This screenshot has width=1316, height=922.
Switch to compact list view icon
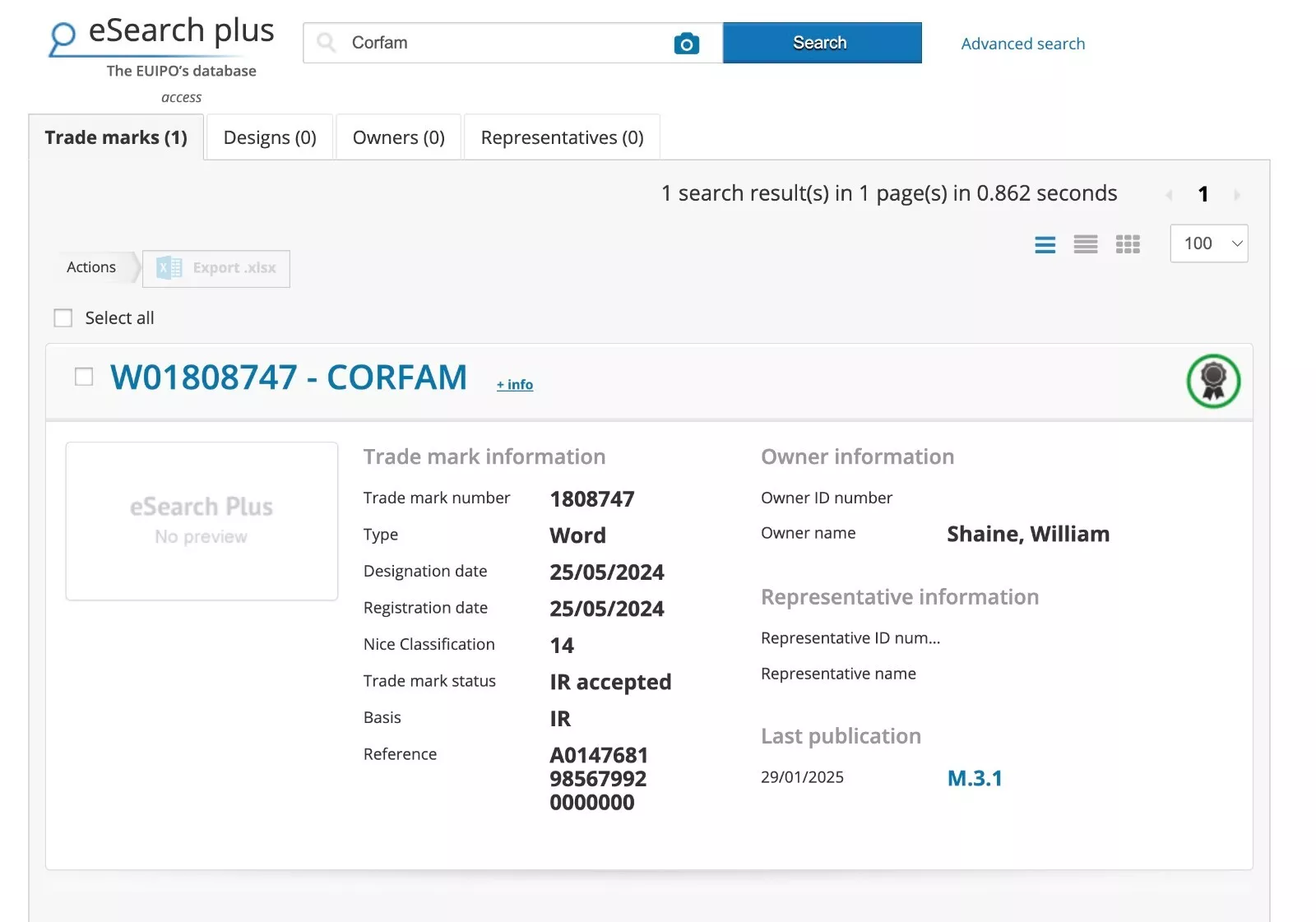click(1085, 244)
